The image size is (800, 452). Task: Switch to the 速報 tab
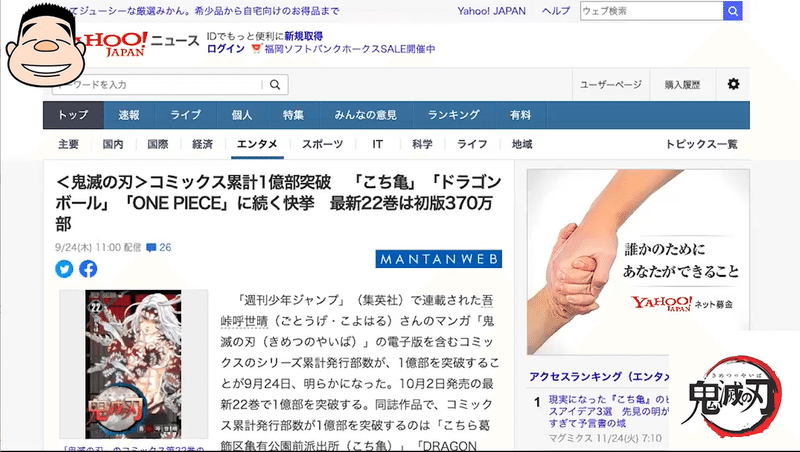coord(129,115)
